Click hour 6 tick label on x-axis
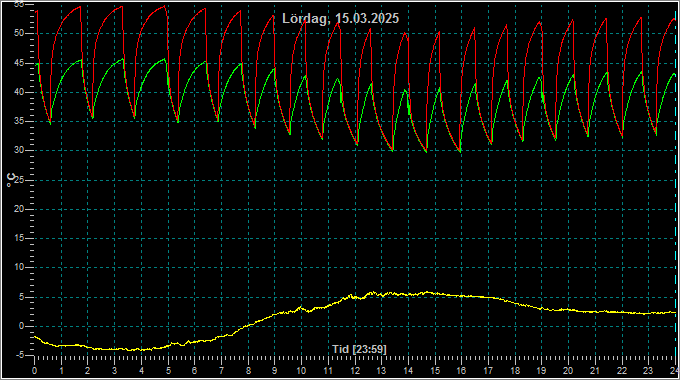680x380 pixels. point(194,371)
